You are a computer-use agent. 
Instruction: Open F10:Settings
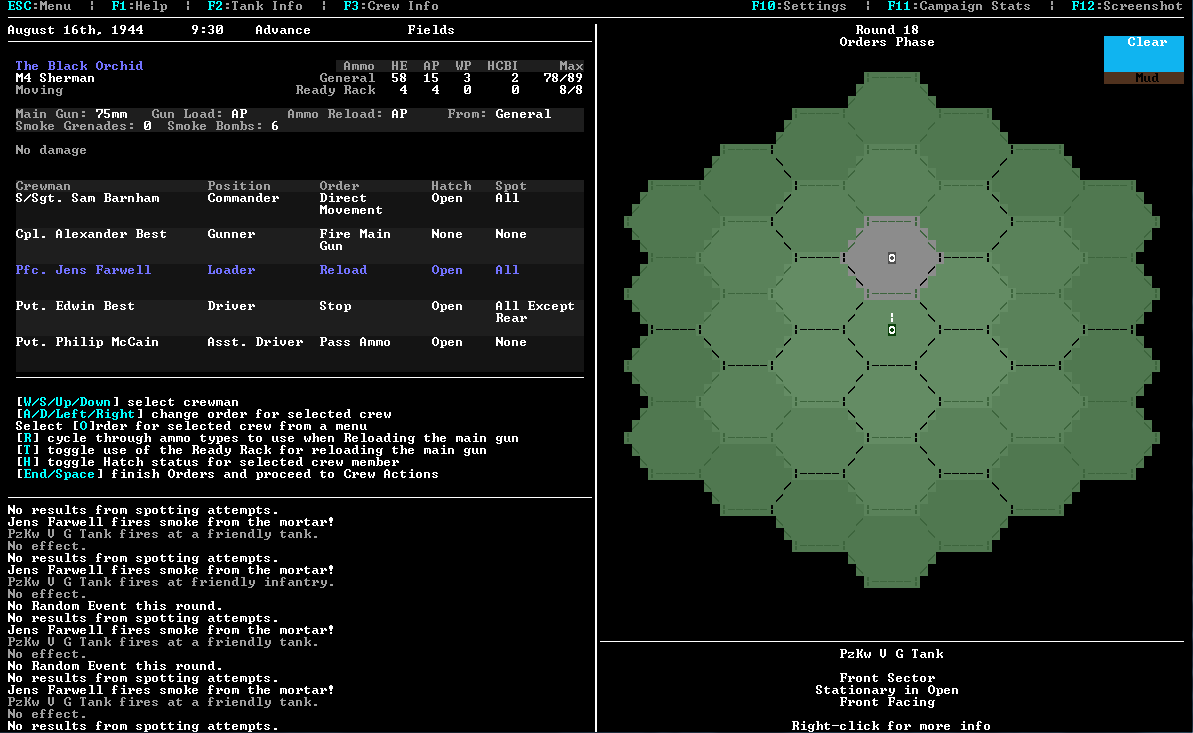[x=799, y=6]
